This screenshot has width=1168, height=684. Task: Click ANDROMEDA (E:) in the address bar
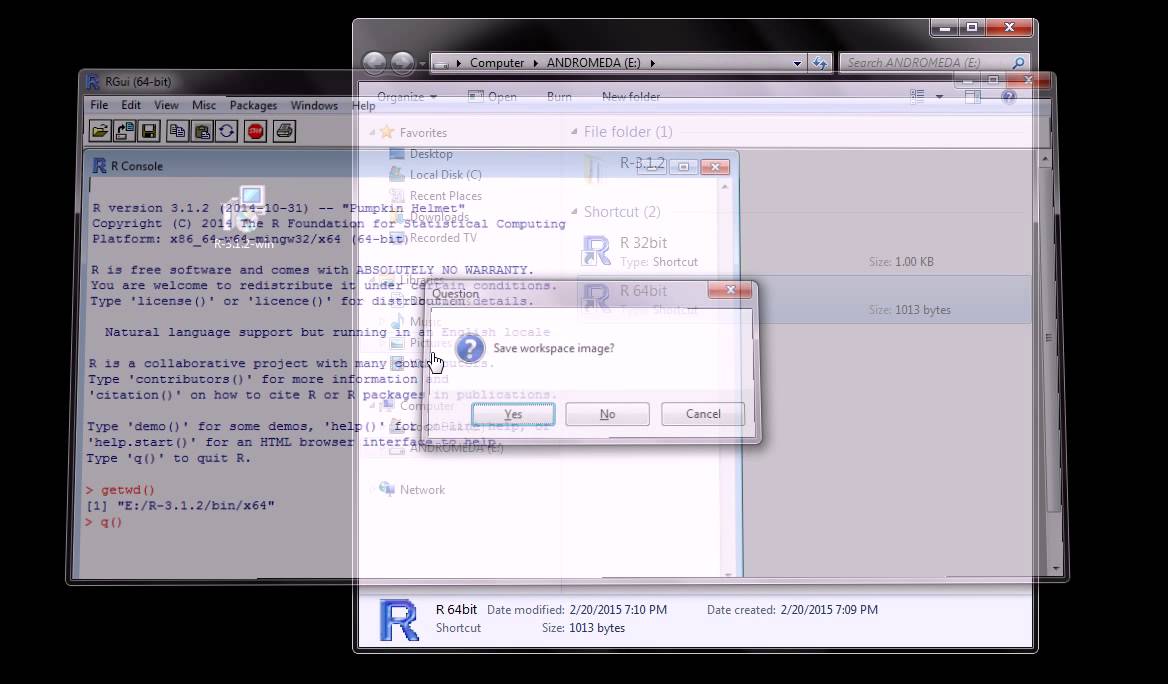coord(594,63)
